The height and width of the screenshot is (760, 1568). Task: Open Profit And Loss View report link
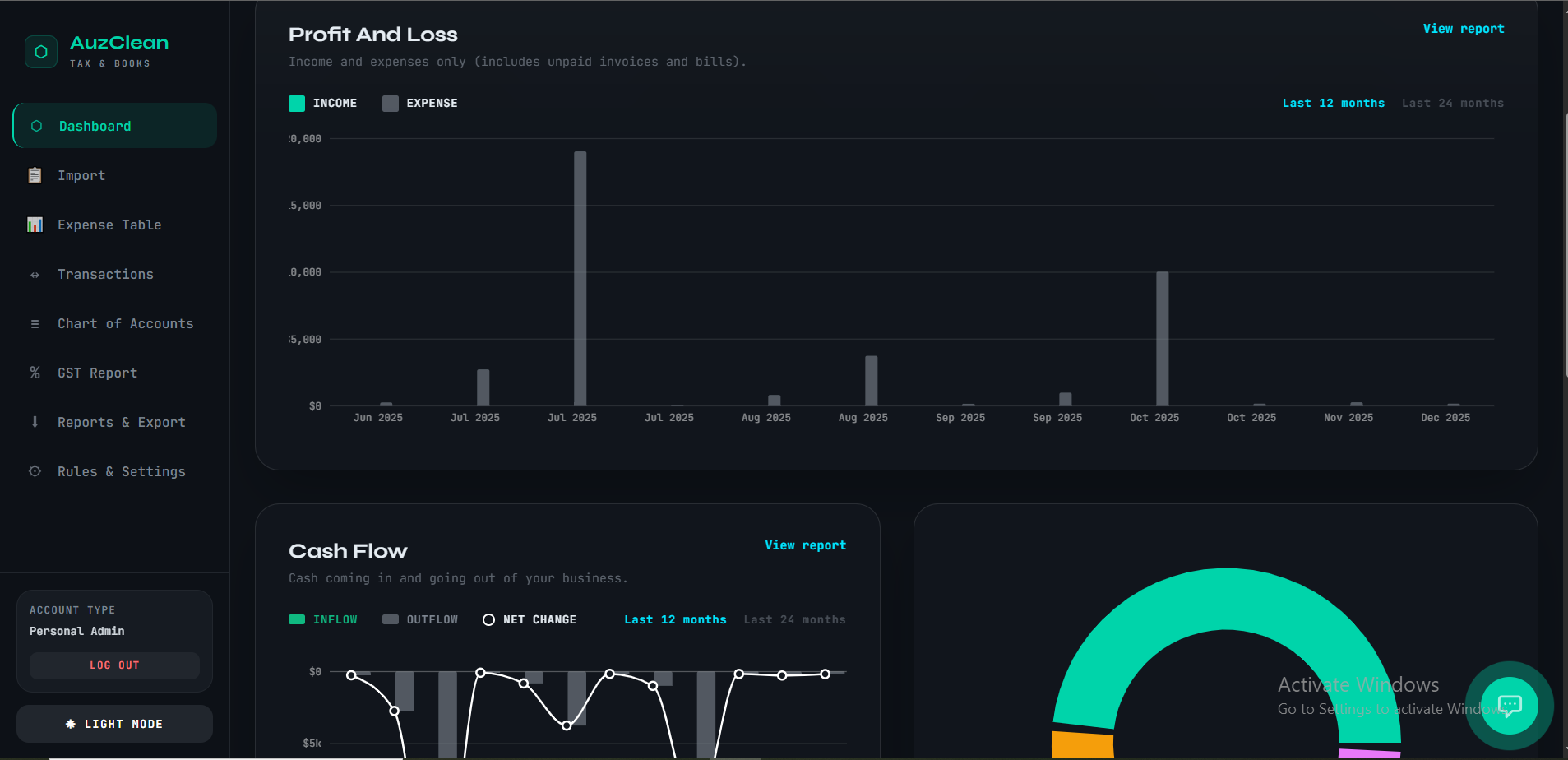[x=1464, y=29]
